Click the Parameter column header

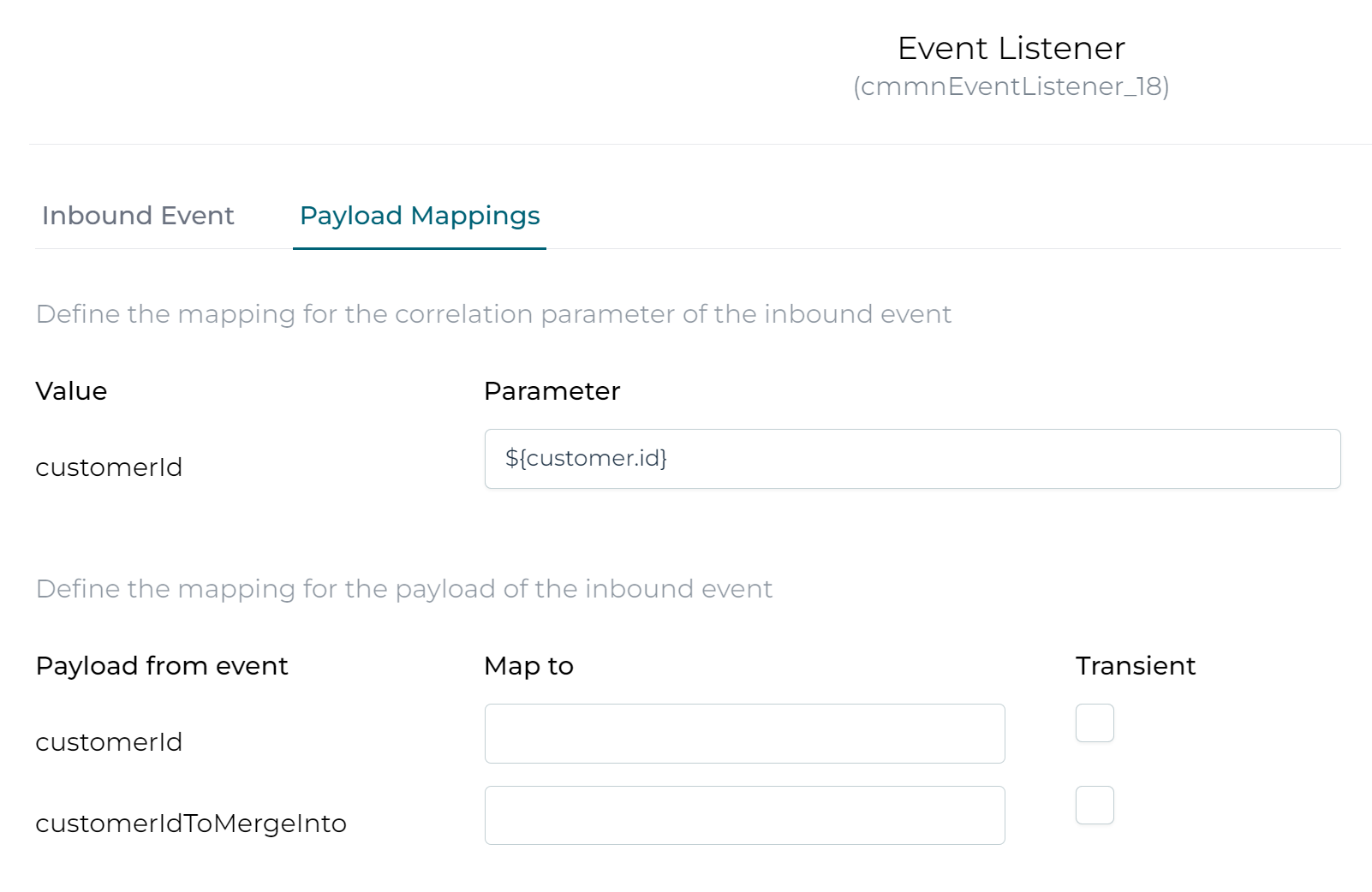click(x=552, y=391)
